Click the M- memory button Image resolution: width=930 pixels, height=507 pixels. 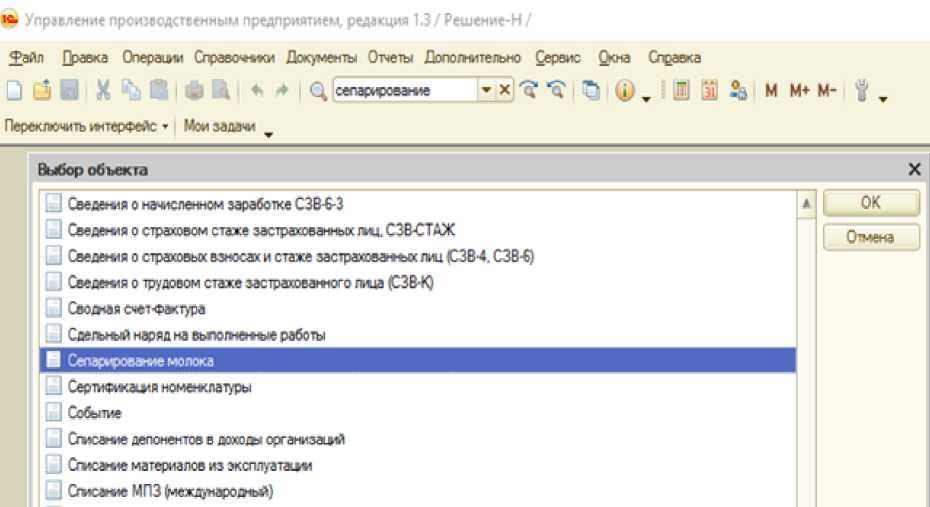pos(827,91)
